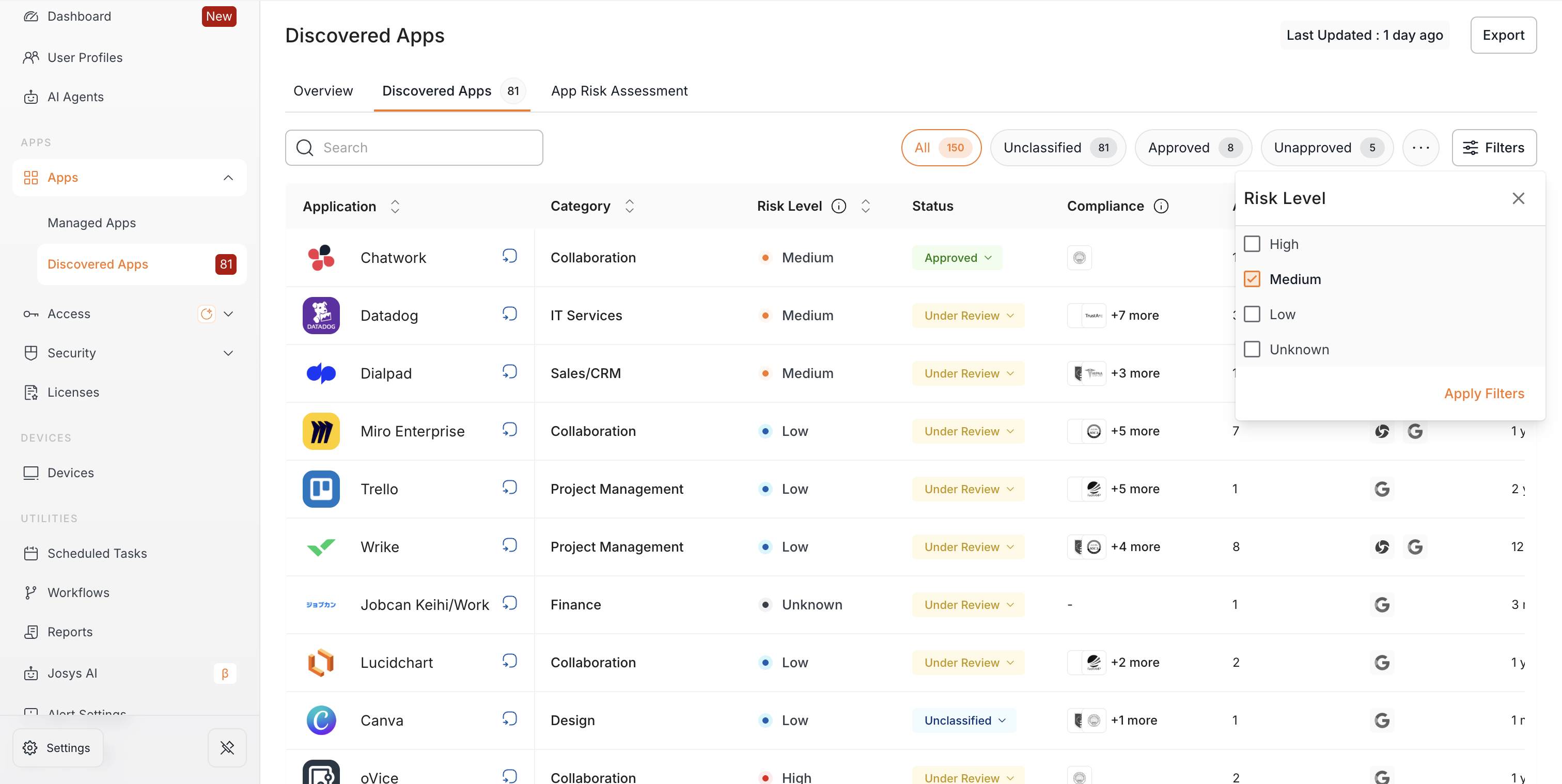
Task: Click '+7 more' compliance in Datadog row
Action: (1134, 315)
